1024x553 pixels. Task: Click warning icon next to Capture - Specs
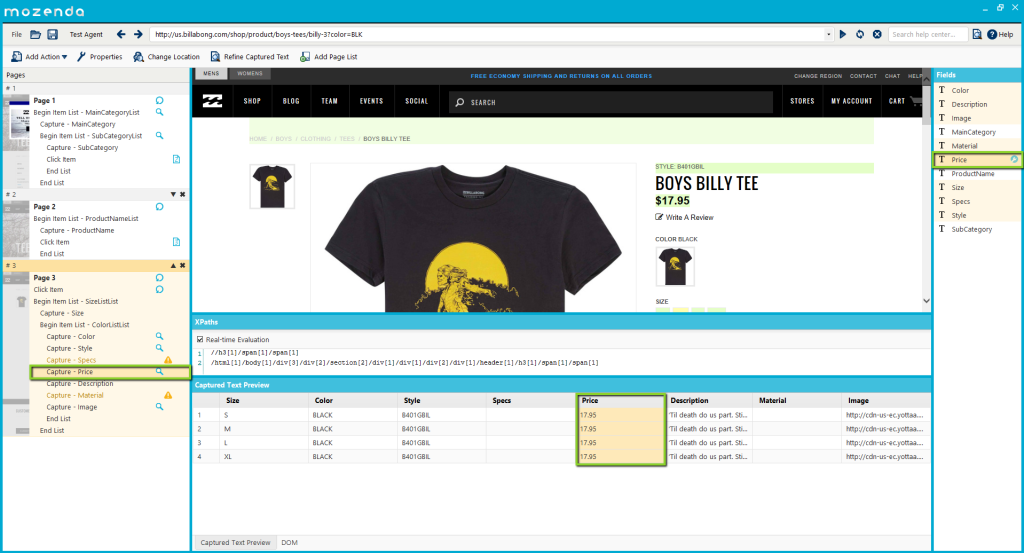pyautogui.click(x=168, y=360)
